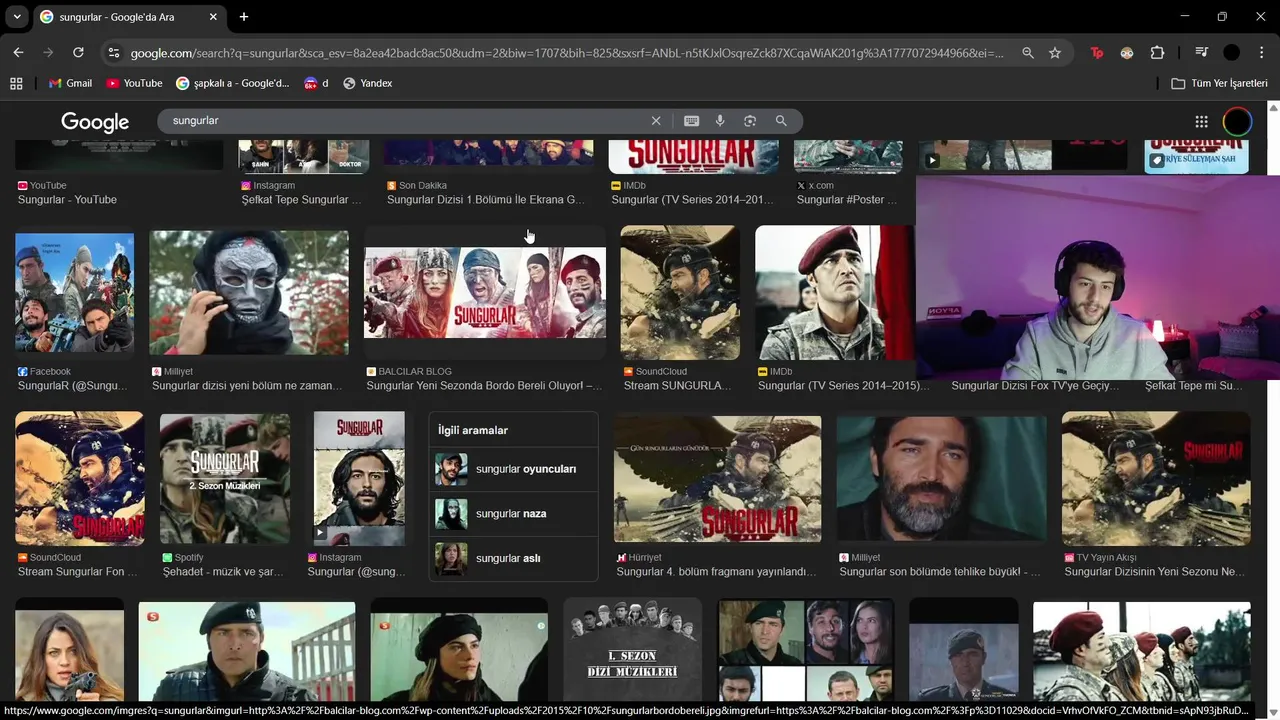
Task: Open the Tüm Yer İşaretleri folder
Action: [1219, 83]
